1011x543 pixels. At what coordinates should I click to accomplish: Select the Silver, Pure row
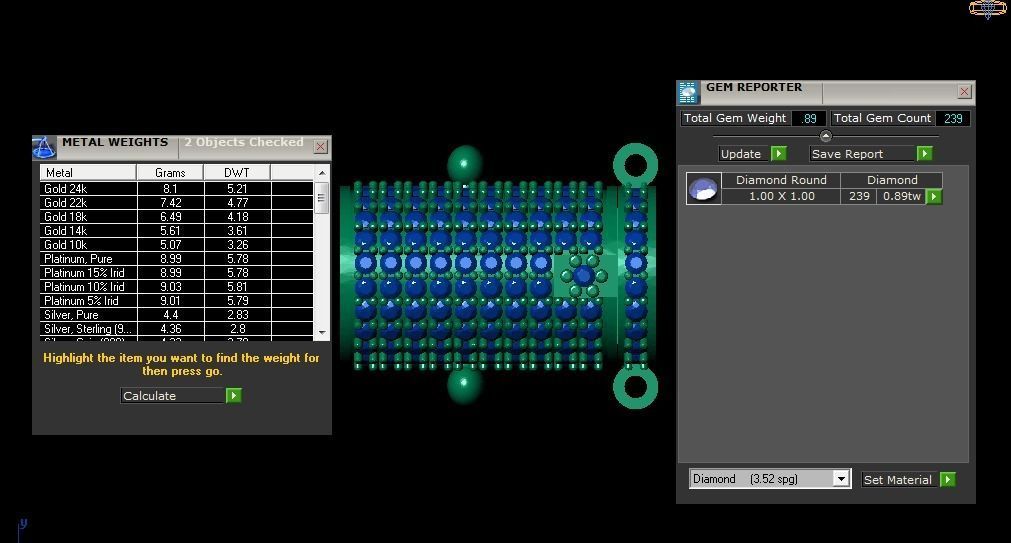pyautogui.click(x=177, y=315)
